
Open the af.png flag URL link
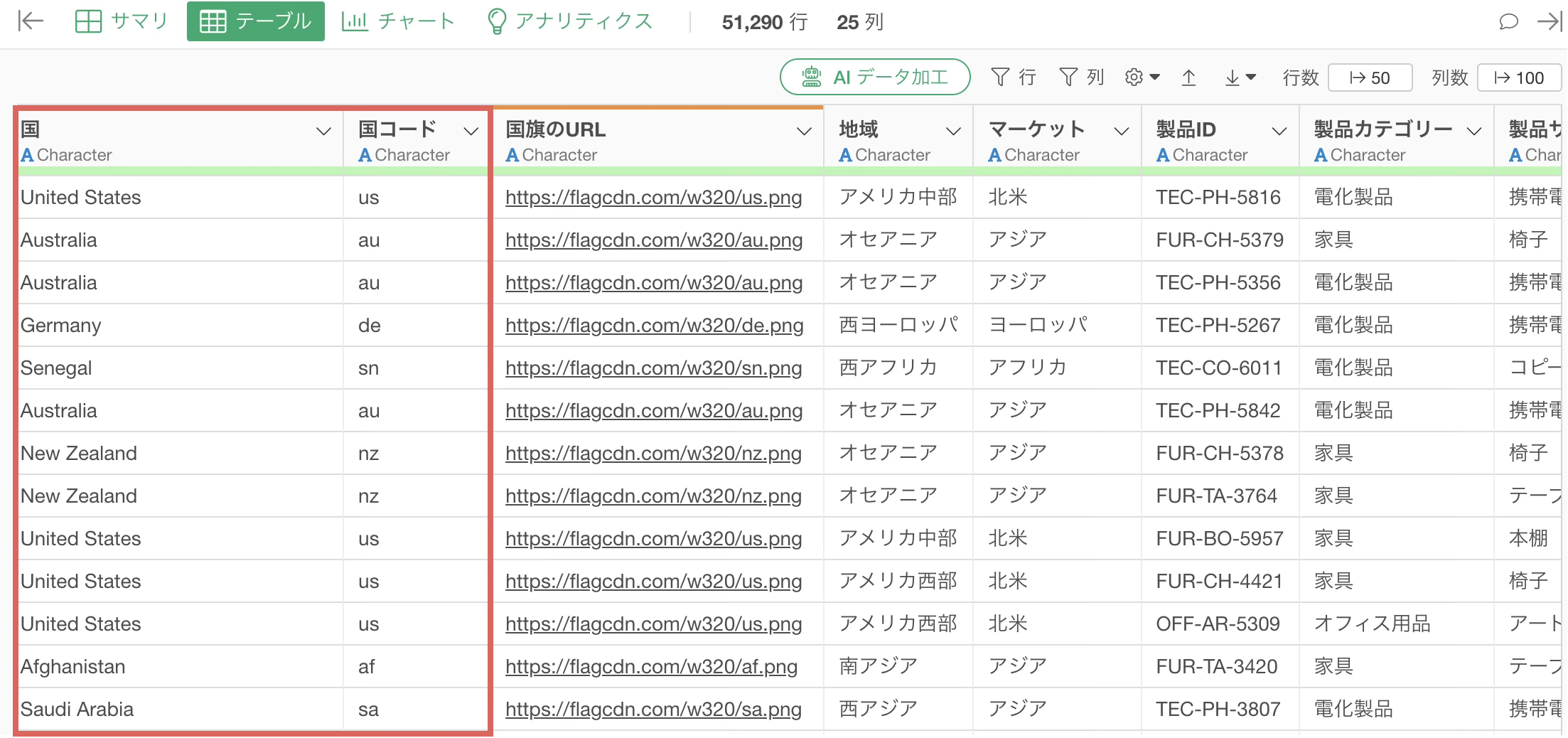pos(651,667)
